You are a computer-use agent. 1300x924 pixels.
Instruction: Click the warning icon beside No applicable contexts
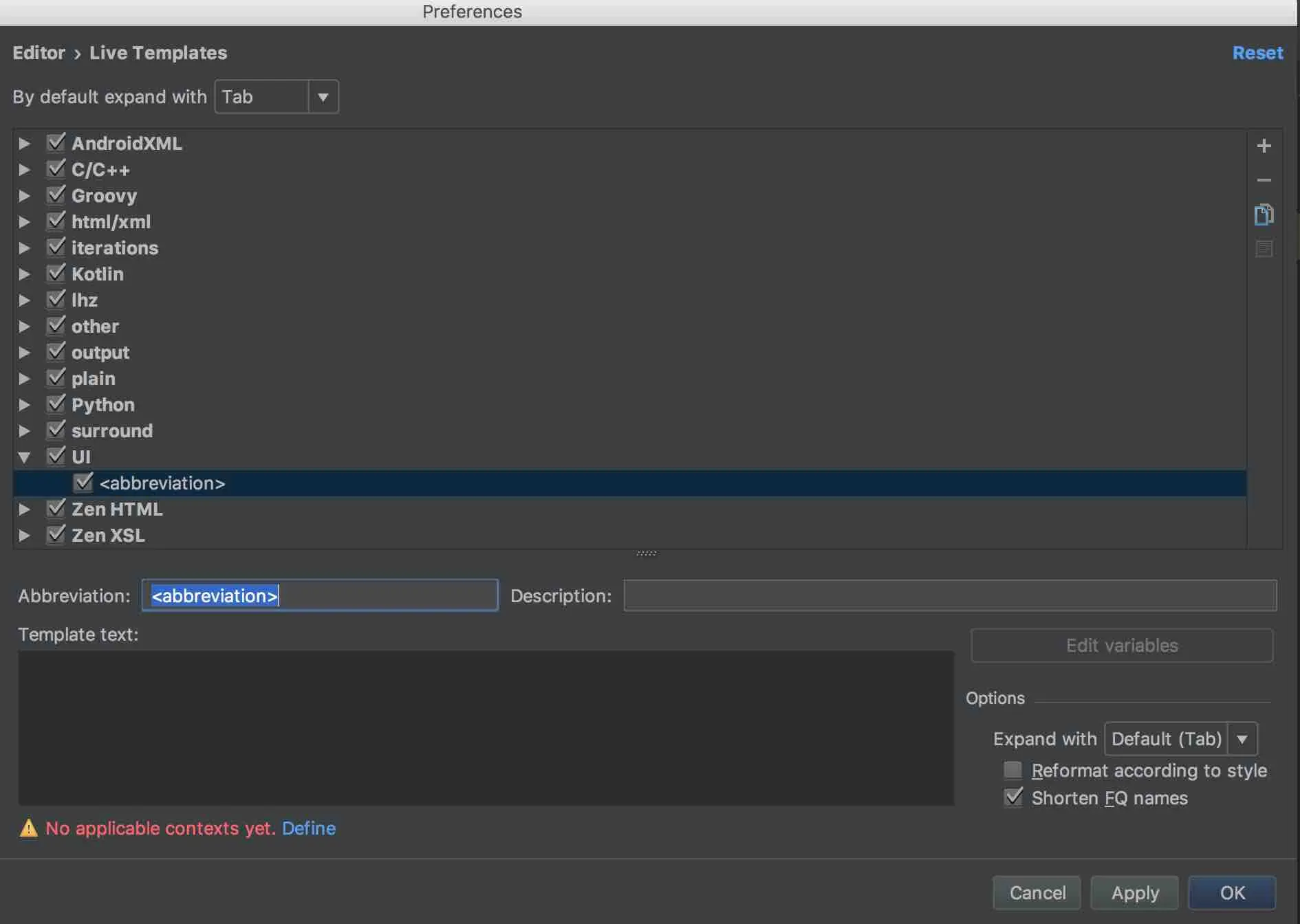pyautogui.click(x=29, y=828)
